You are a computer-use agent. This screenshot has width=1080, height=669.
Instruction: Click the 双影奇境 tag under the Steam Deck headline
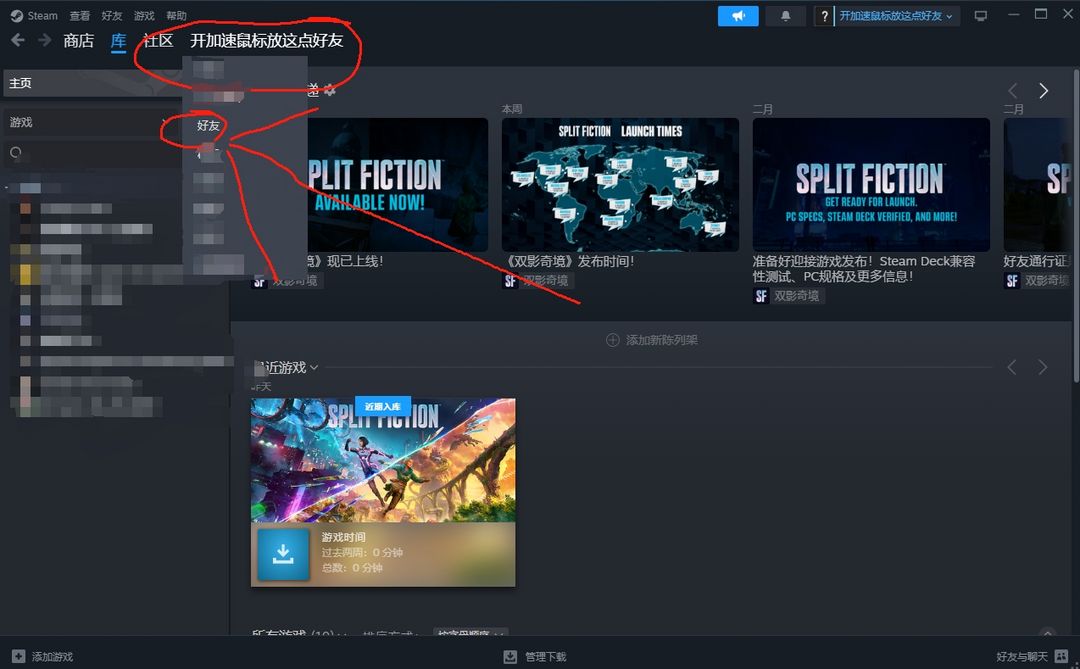(788, 296)
